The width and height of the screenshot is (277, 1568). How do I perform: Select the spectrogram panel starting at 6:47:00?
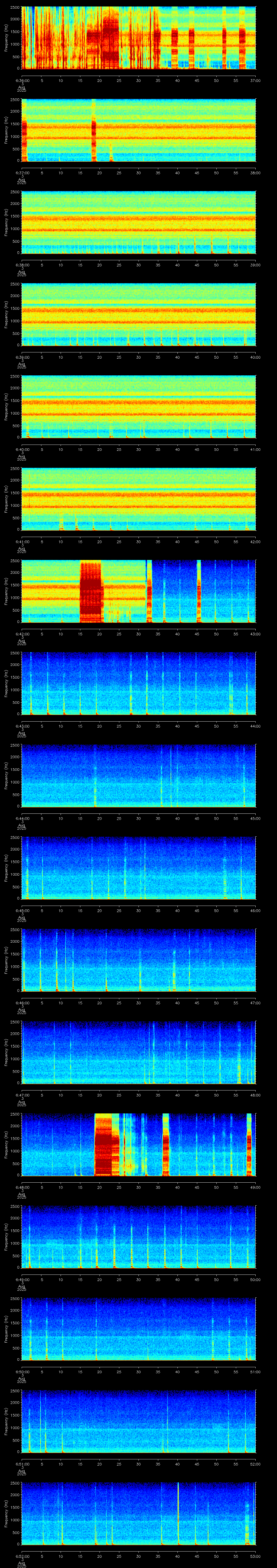pyautogui.click(x=138, y=1052)
